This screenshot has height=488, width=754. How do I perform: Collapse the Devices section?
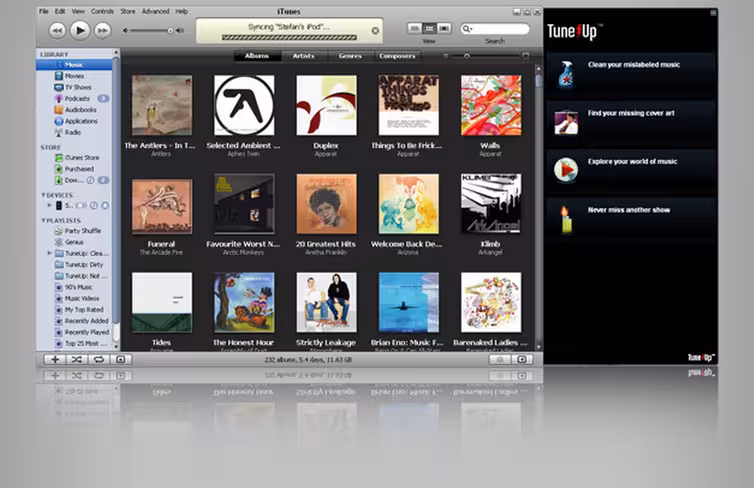[x=43, y=195]
